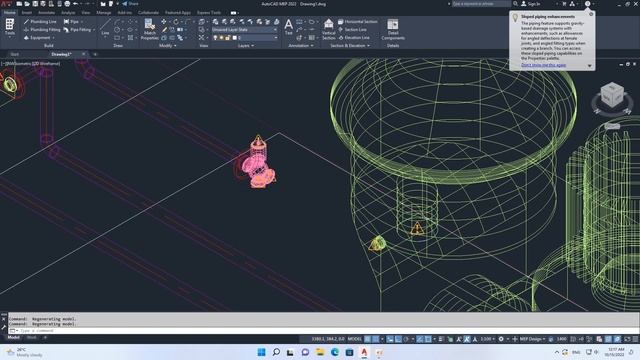This screenshot has height=360, width=640.
Task: Open the AutoCAD application menu
Action: pos(6,4)
